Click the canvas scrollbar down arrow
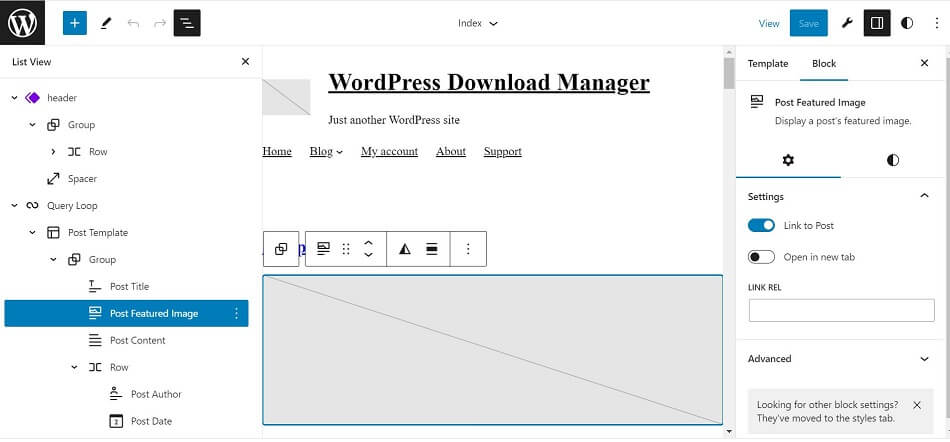950x442 pixels. 729,432
